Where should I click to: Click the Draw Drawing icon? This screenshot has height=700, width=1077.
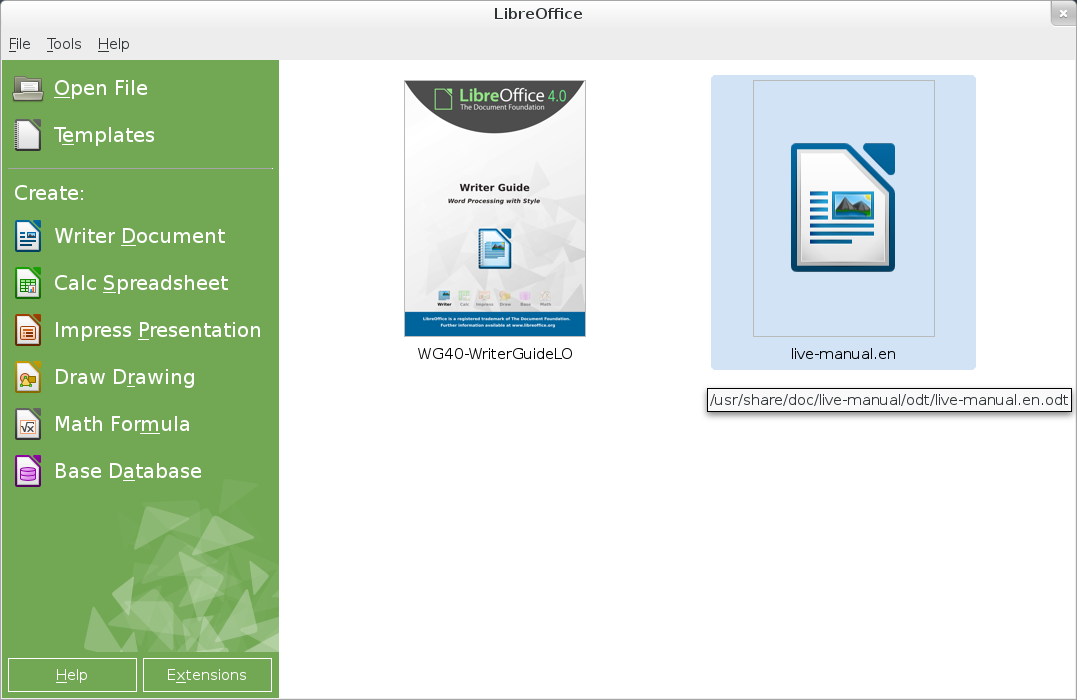coord(28,377)
